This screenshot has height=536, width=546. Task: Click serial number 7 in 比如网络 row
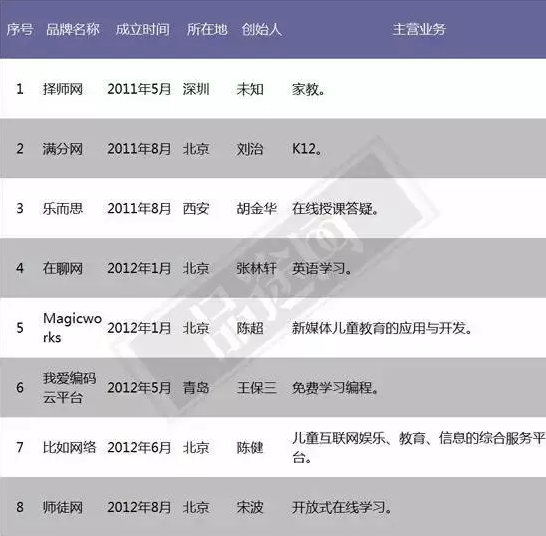pyautogui.click(x=20, y=448)
